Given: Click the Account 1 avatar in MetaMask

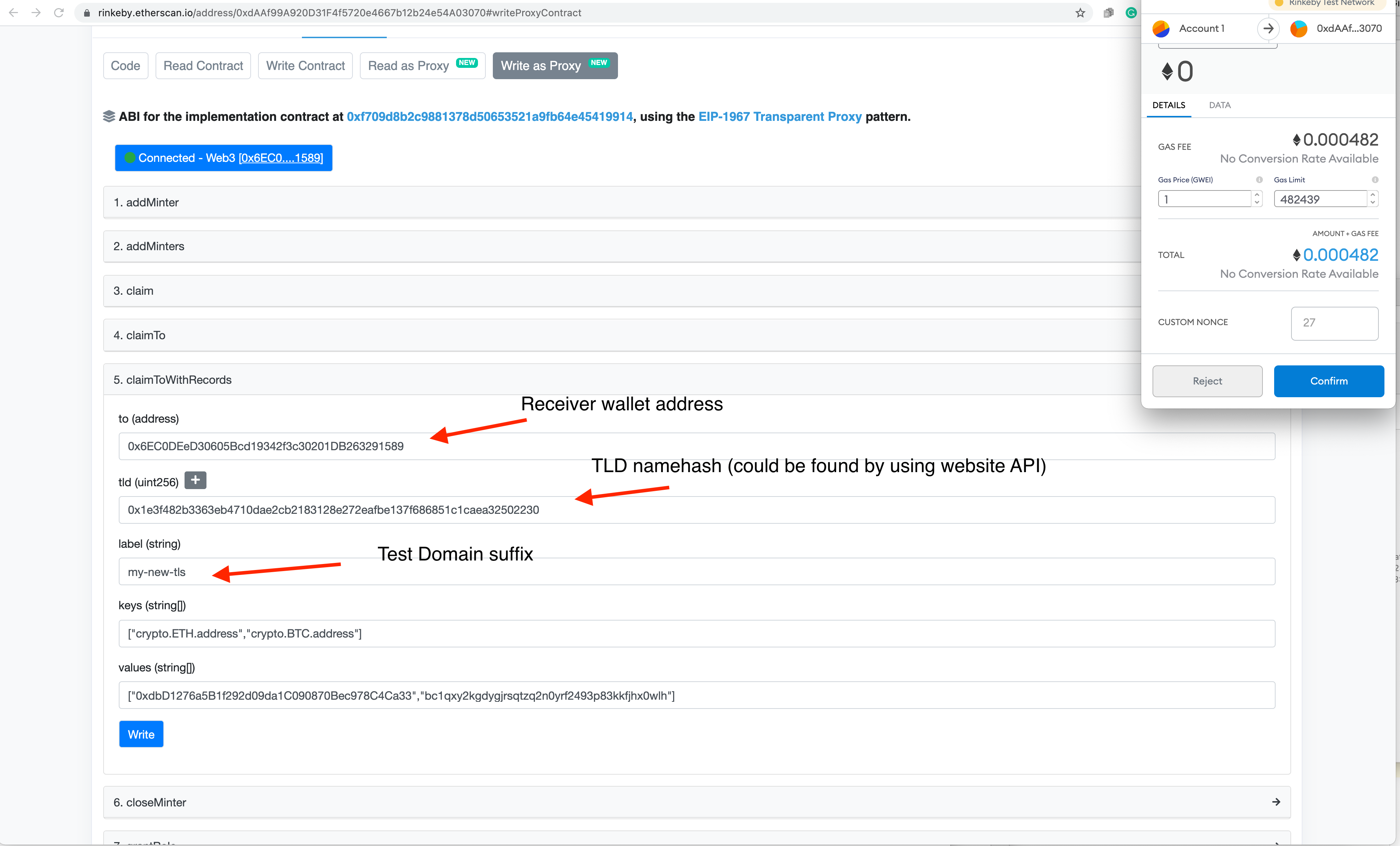Looking at the screenshot, I should (x=1161, y=28).
